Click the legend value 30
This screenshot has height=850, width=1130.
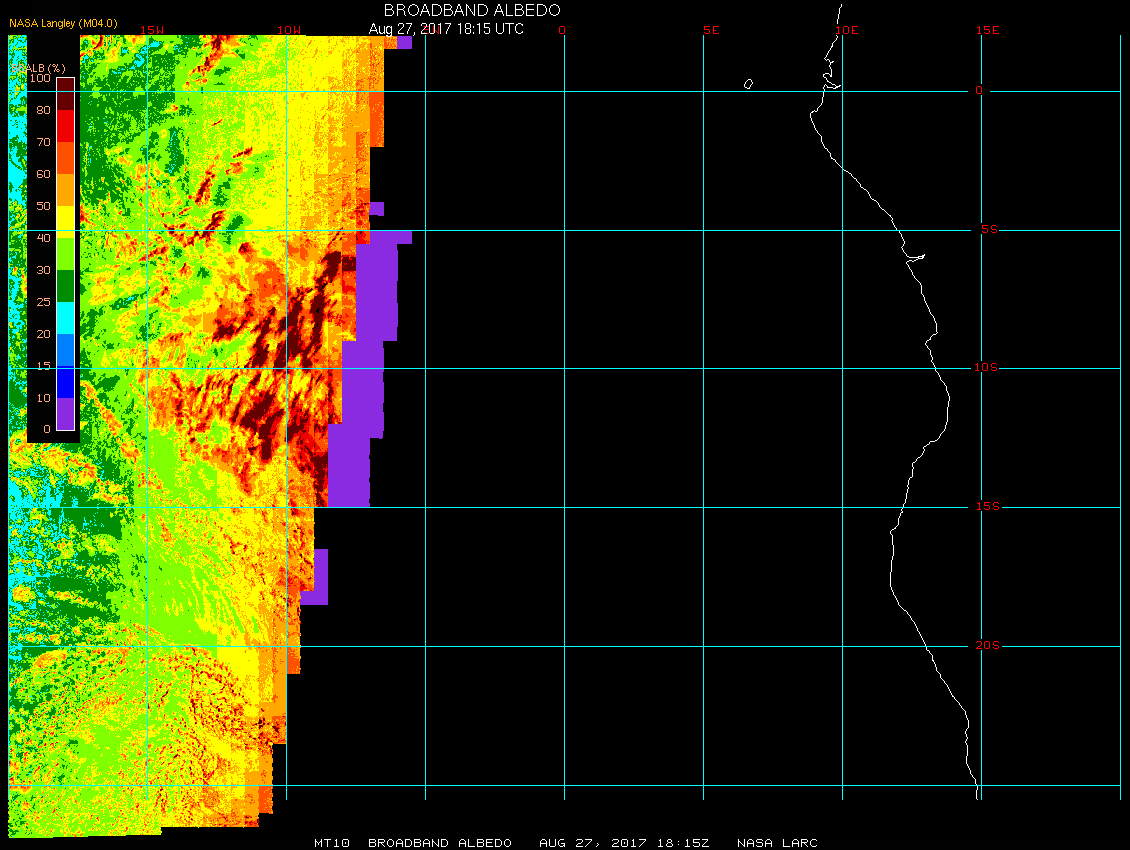43,270
